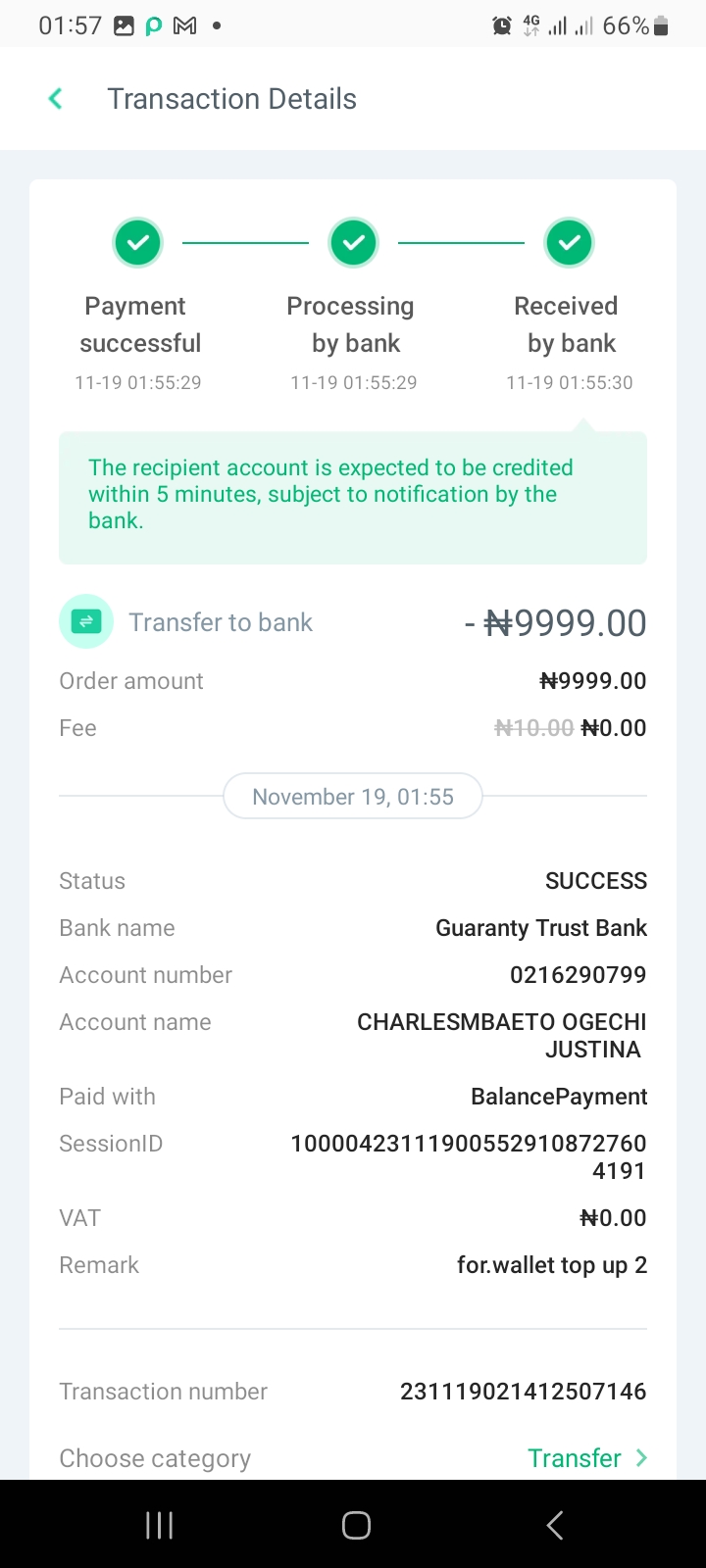Tap the Transaction Details title
Screen dimensions: 706x1568
[232, 99]
